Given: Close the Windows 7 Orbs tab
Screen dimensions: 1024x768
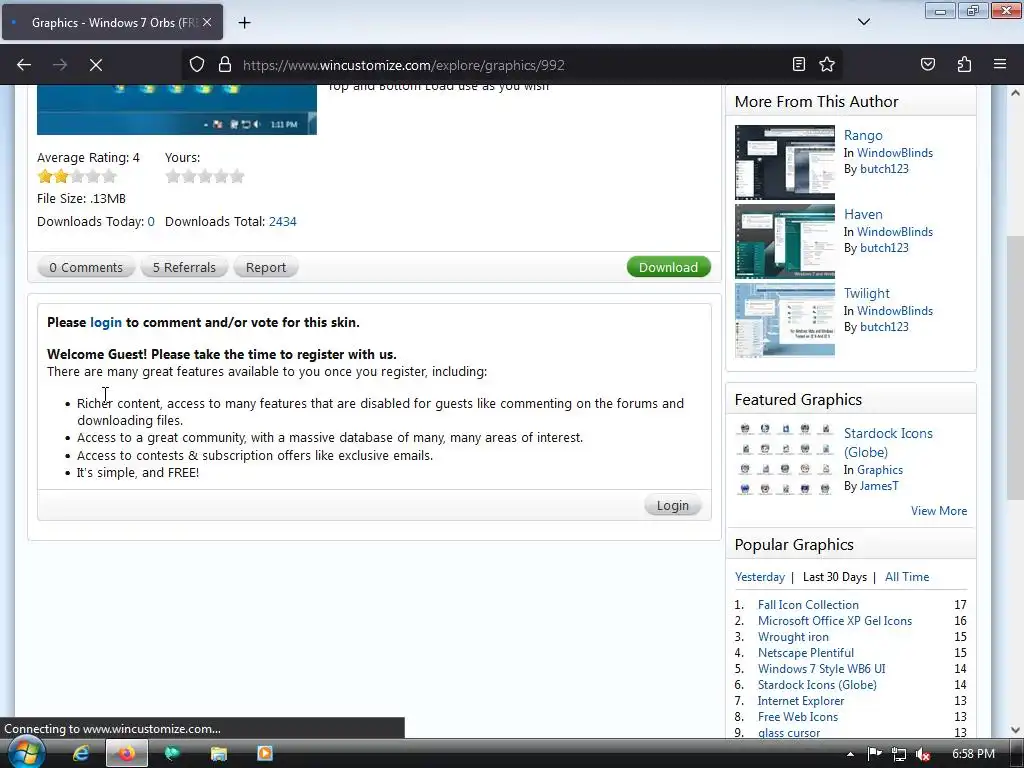Looking at the screenshot, I should pyautogui.click(x=206, y=22).
